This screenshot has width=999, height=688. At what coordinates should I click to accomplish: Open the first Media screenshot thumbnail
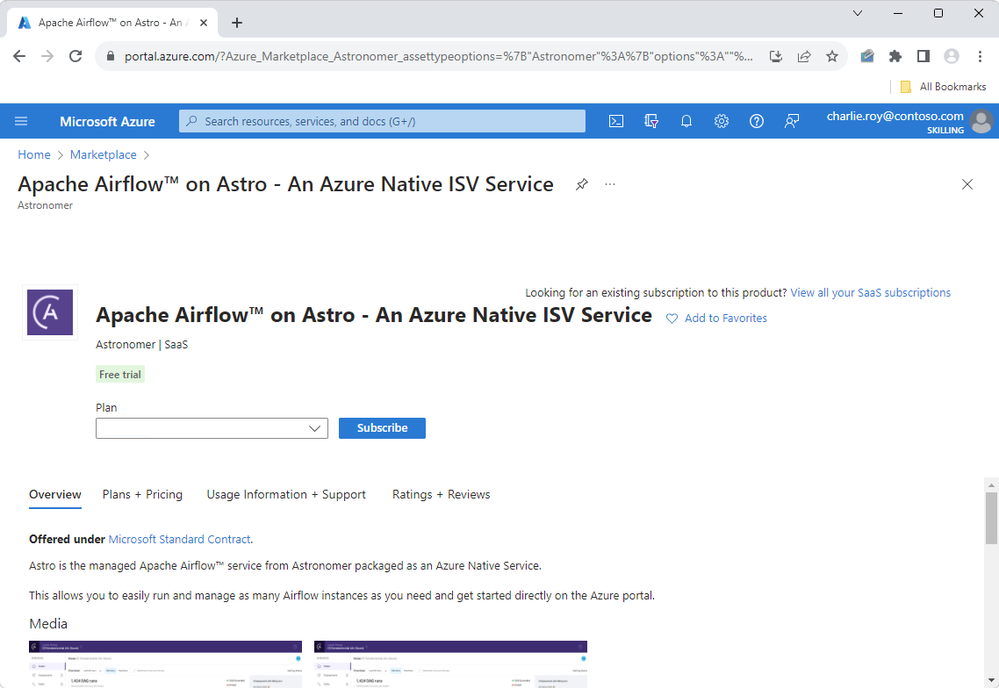click(x=165, y=664)
